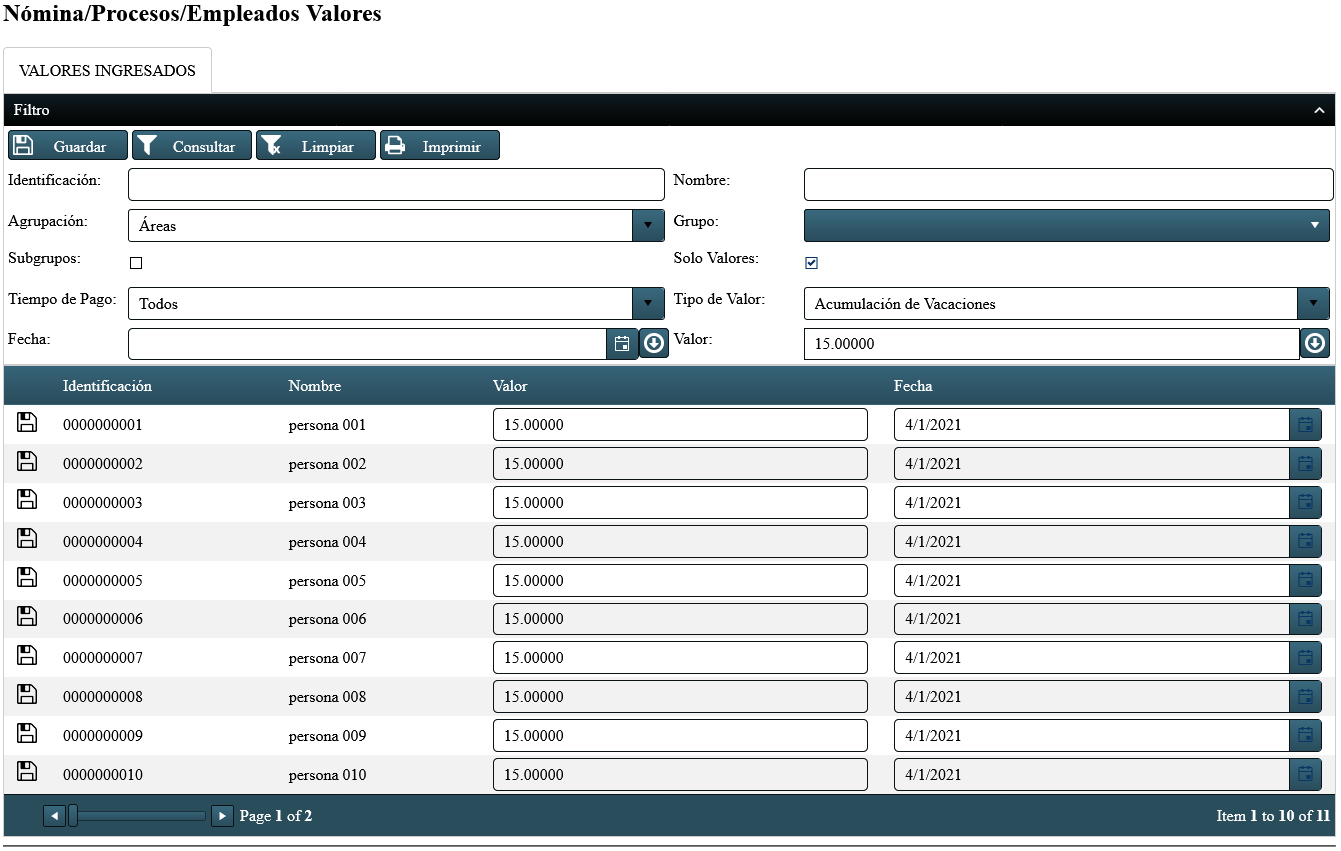Click the filter Valor field with 15.00000
The width and height of the screenshot is (1341, 851).
click(x=1052, y=344)
